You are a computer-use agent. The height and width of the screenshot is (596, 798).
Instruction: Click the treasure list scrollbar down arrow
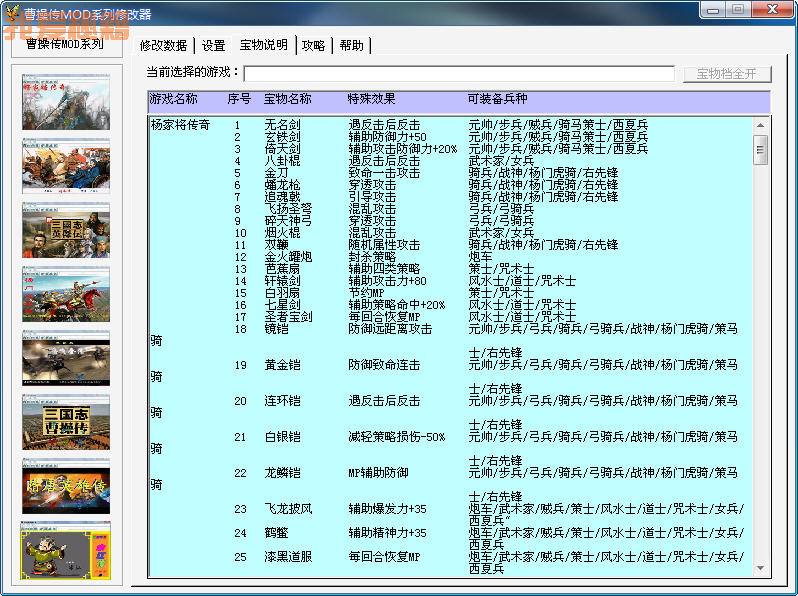(x=761, y=568)
